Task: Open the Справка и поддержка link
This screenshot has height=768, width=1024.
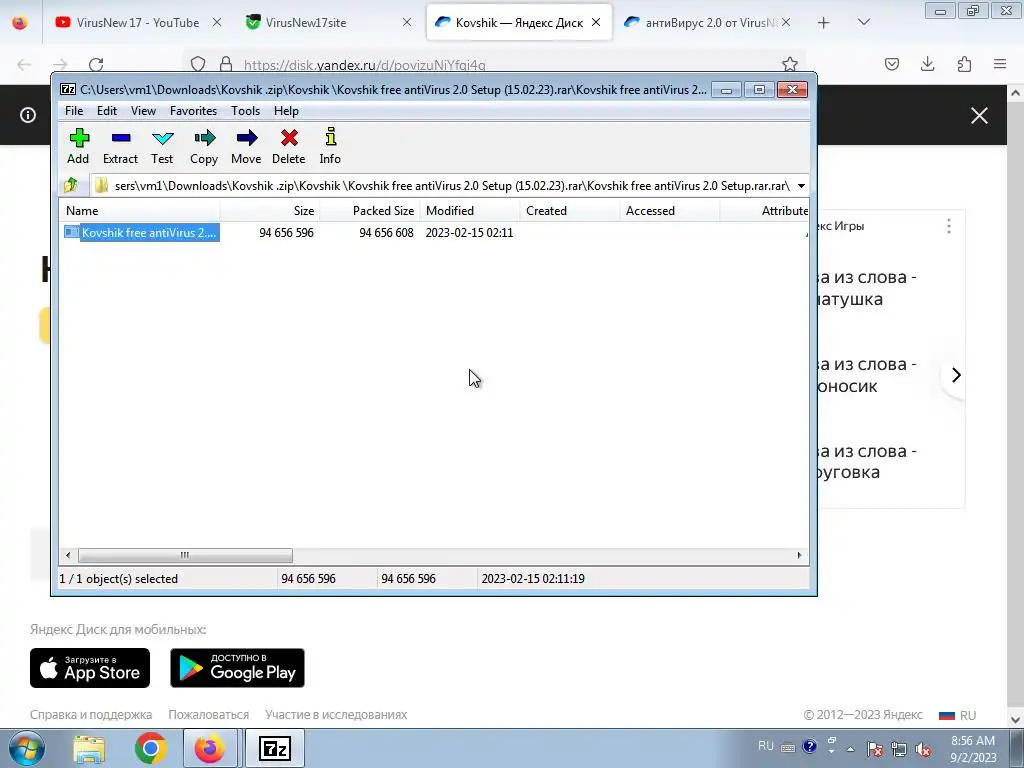Action: click(91, 715)
